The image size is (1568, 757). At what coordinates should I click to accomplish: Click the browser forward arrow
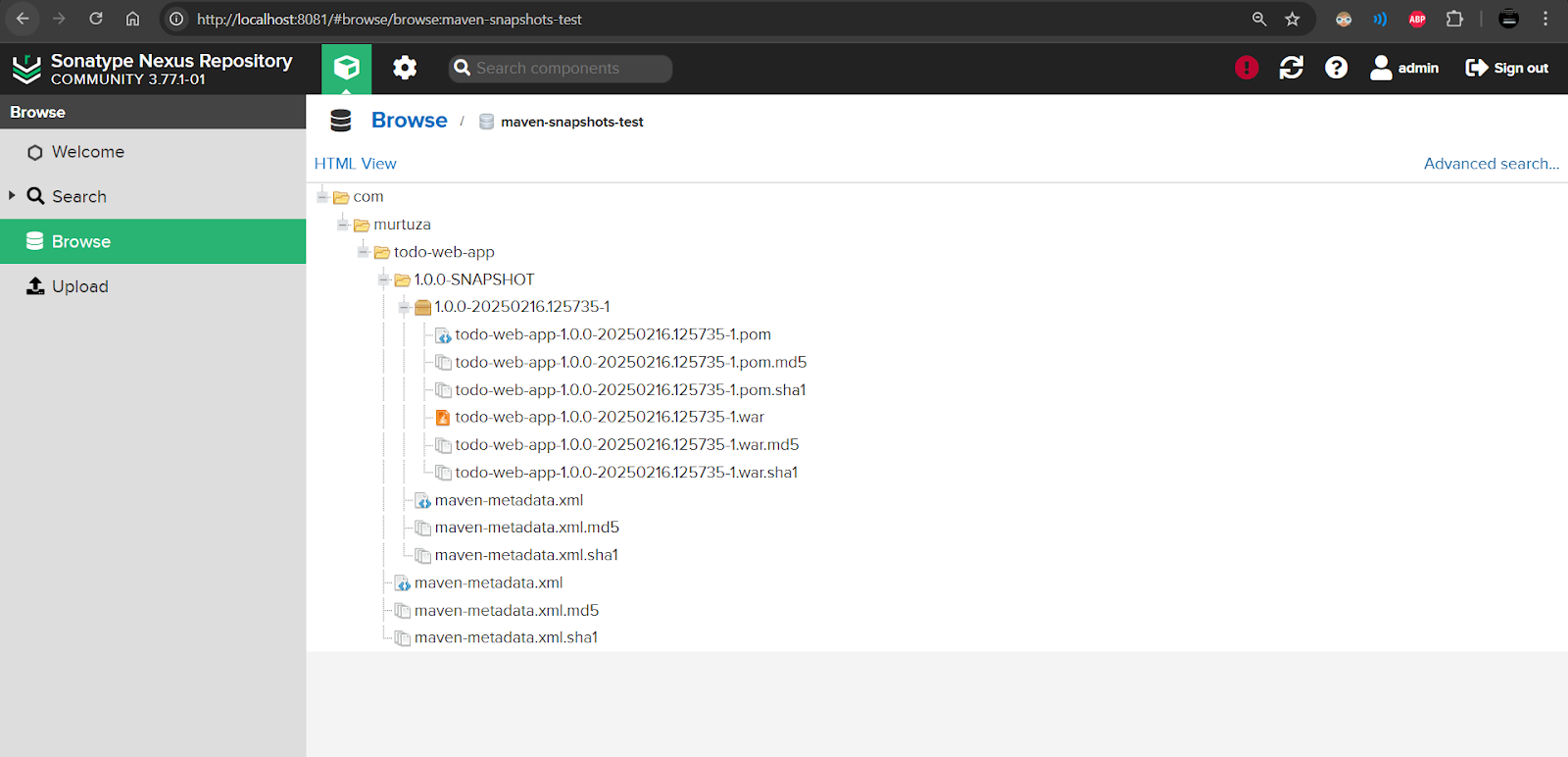[x=59, y=19]
